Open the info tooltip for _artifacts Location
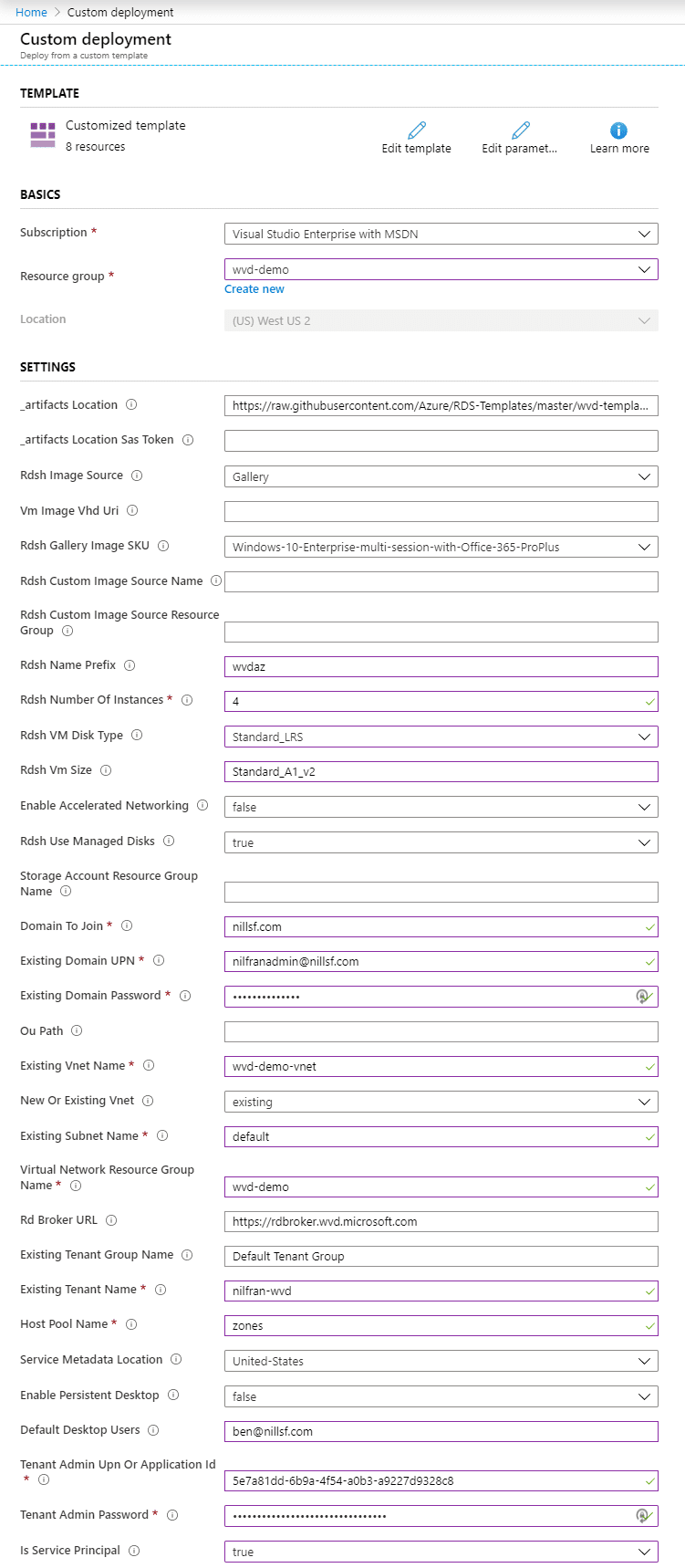685x1568 pixels. tap(130, 404)
